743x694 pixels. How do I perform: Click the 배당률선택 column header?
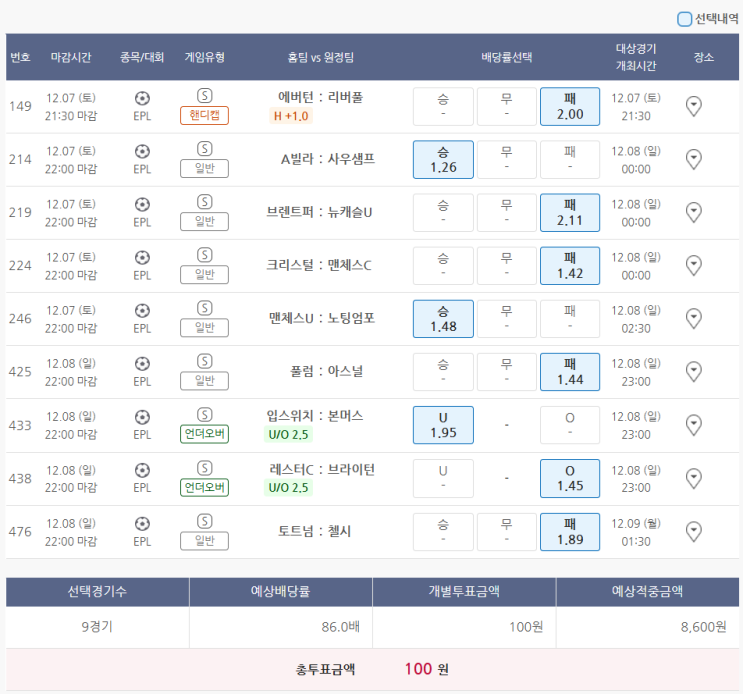[507, 57]
